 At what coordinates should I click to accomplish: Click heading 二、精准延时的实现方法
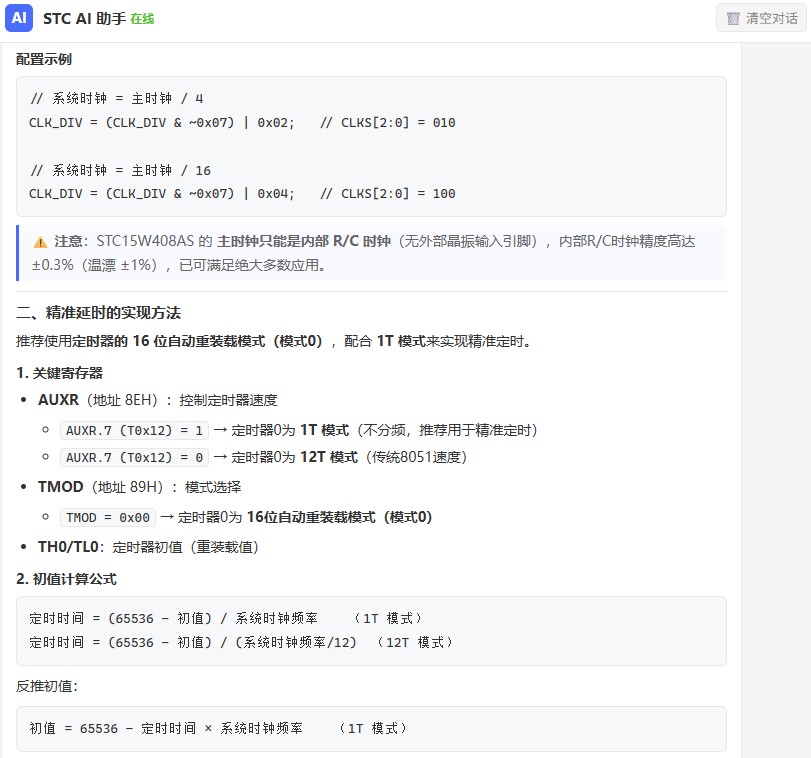pos(98,312)
